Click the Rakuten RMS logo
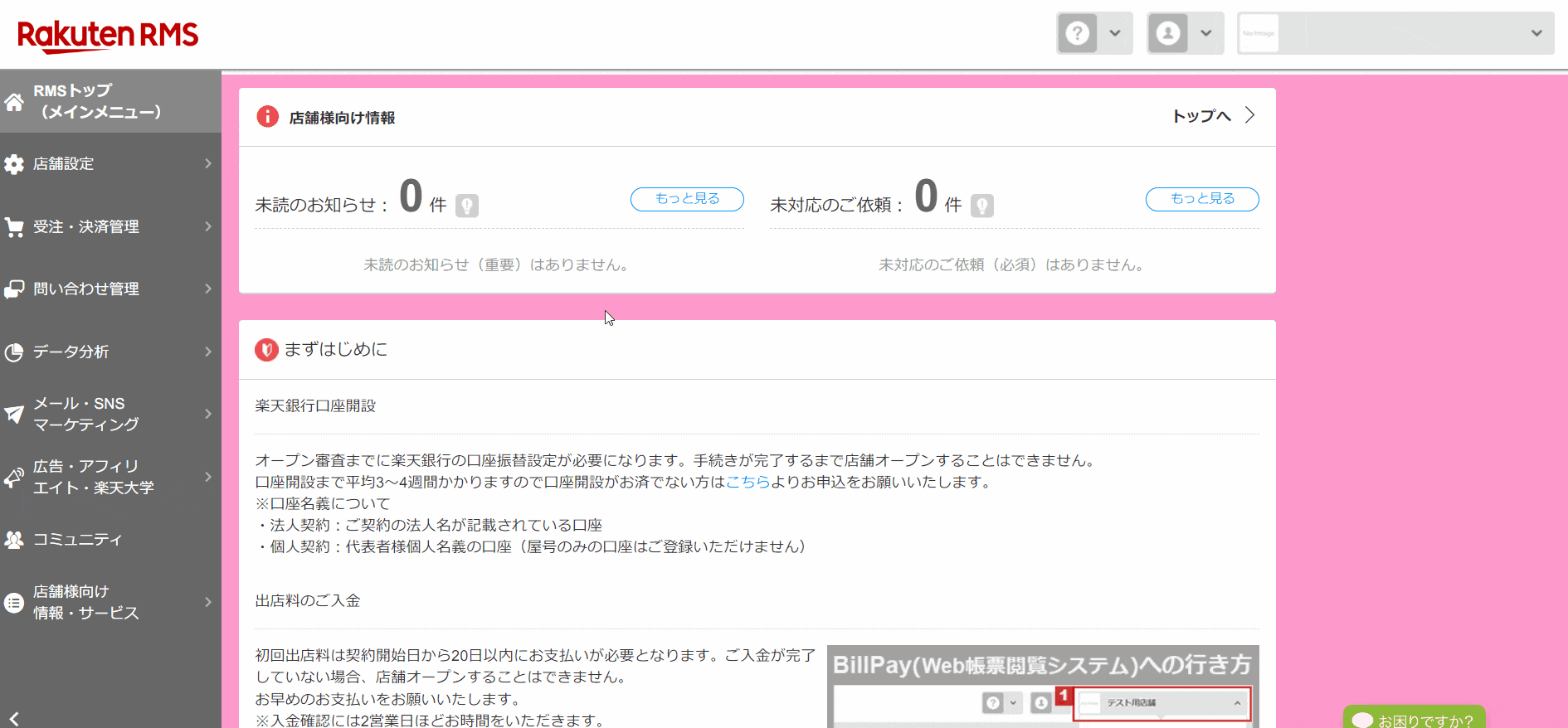The width and height of the screenshot is (1568, 728). click(x=108, y=36)
